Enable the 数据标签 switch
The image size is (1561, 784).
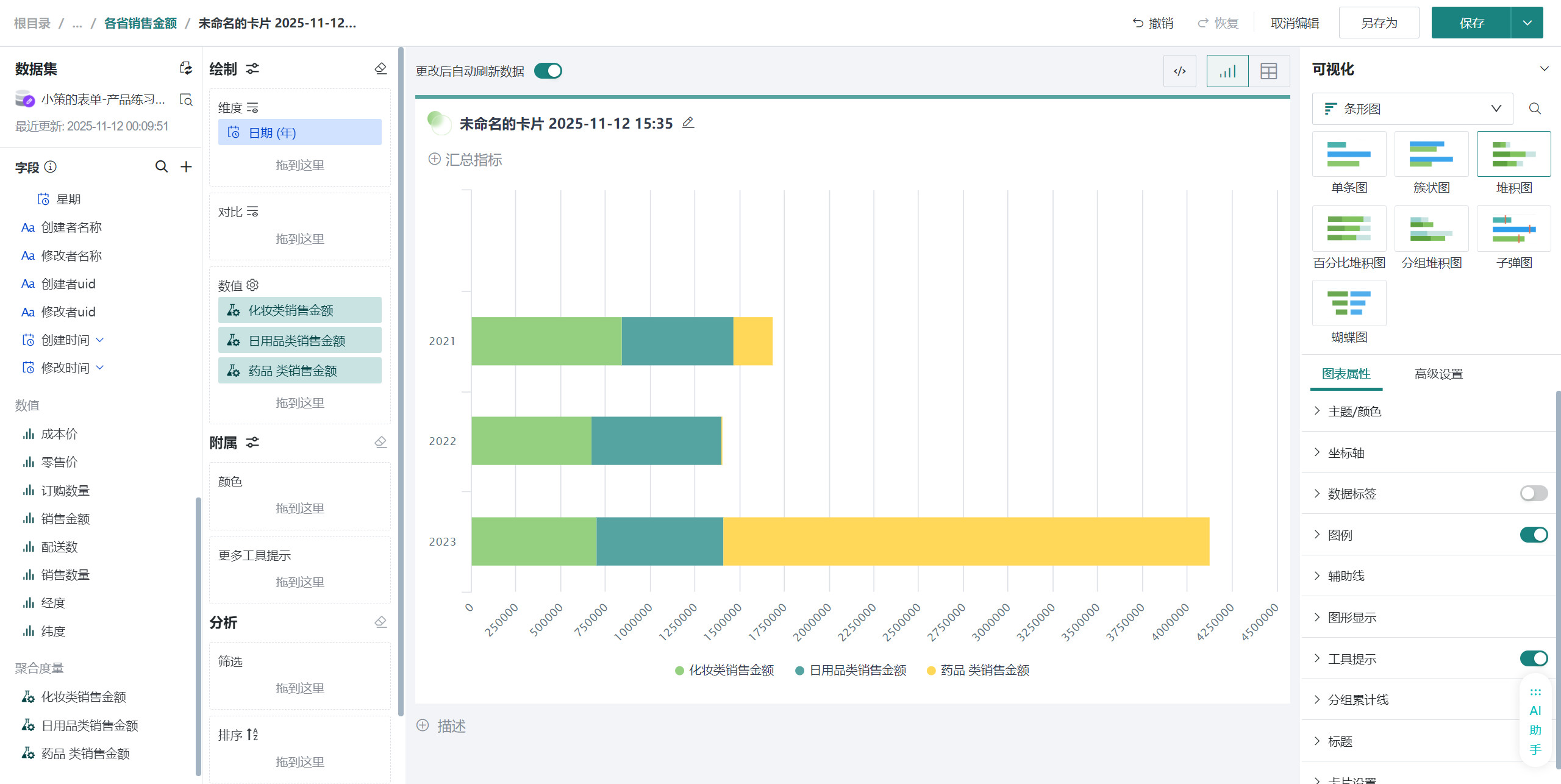click(1533, 493)
